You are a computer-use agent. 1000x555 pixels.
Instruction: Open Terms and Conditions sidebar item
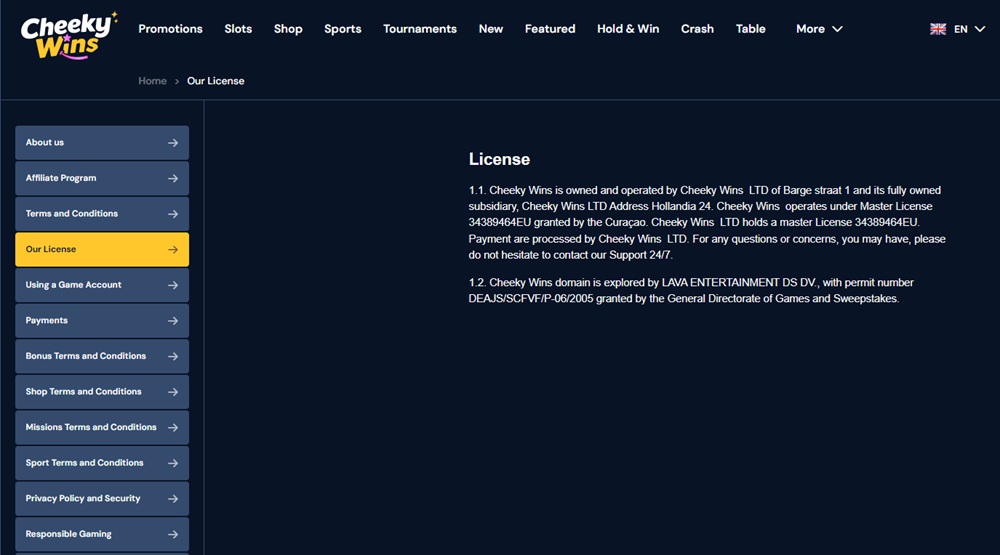point(102,214)
